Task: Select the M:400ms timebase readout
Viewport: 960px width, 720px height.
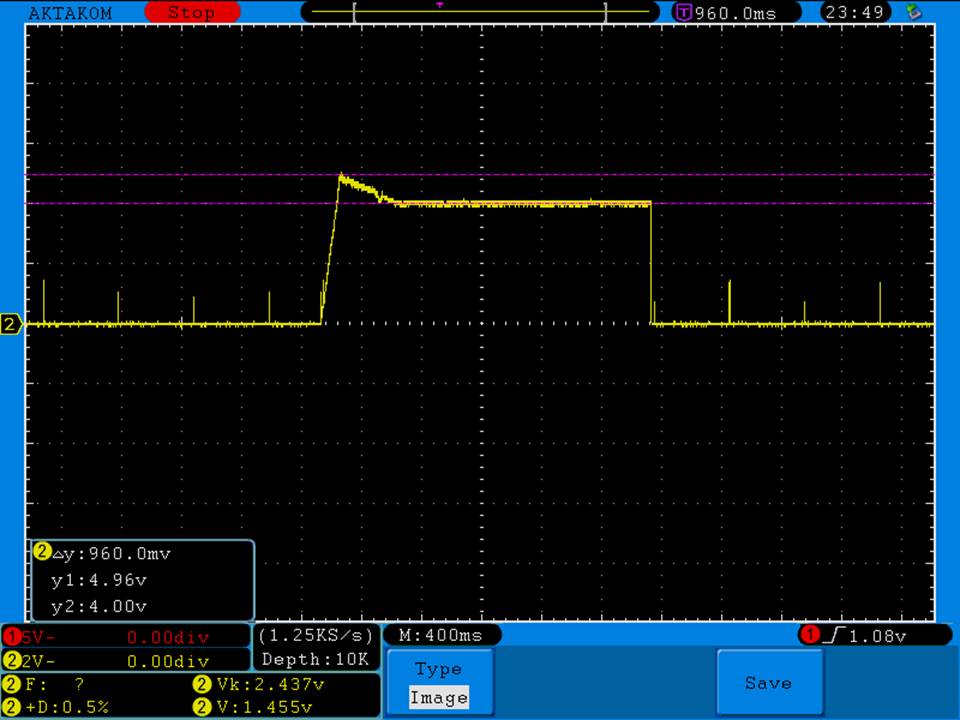Action: coord(440,635)
